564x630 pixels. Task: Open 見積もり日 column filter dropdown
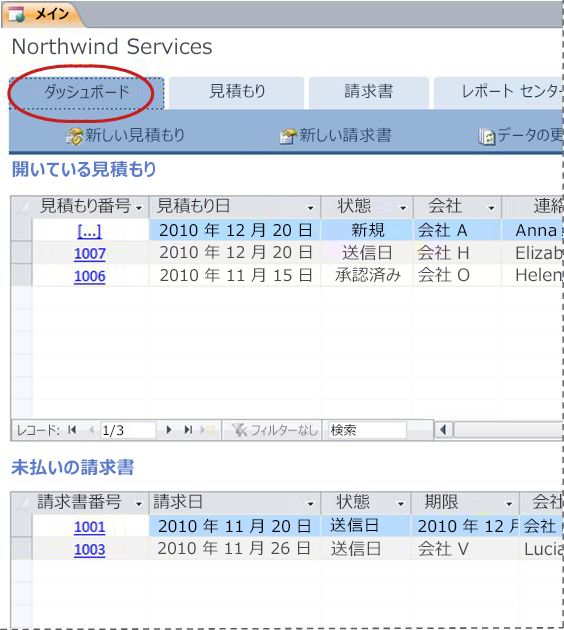310,208
